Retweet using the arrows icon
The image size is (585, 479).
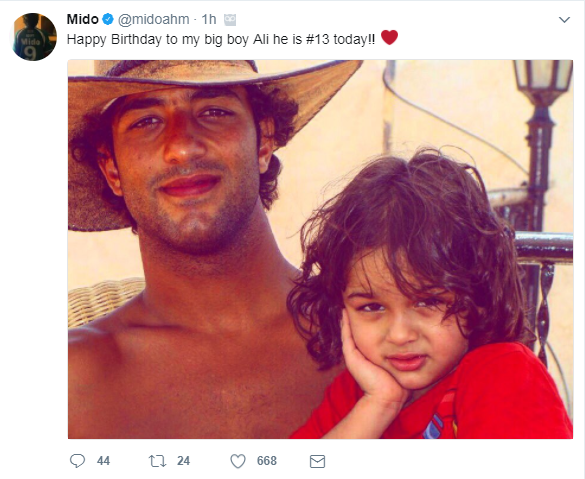click(x=157, y=461)
